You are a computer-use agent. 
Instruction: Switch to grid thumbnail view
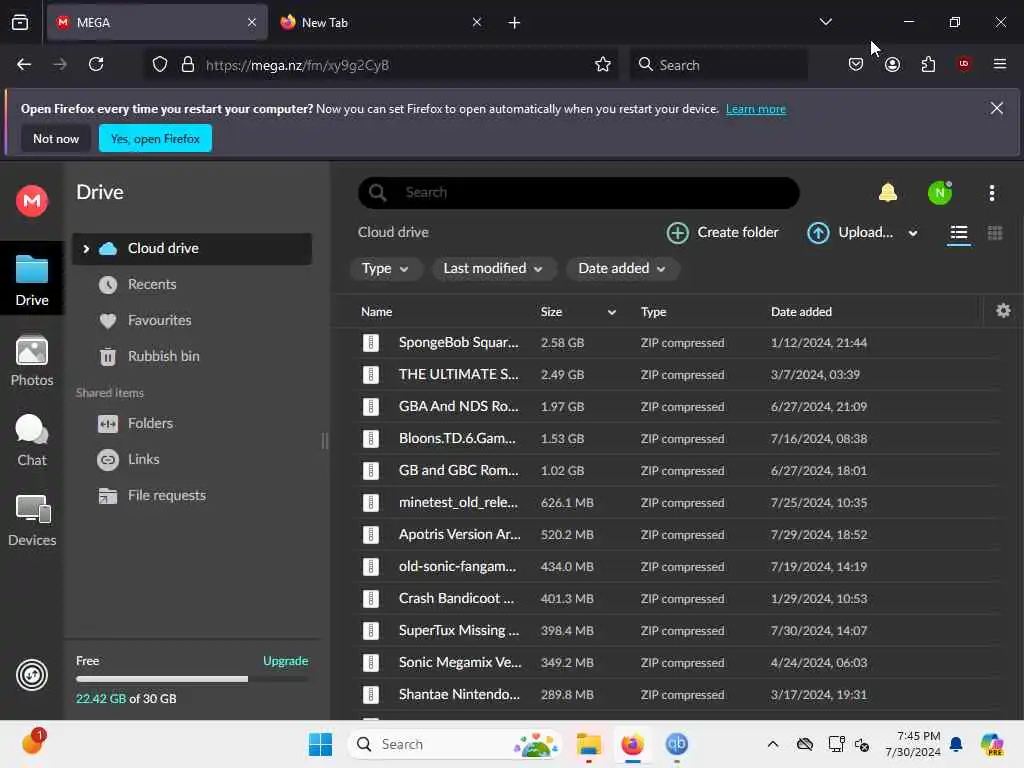point(995,233)
